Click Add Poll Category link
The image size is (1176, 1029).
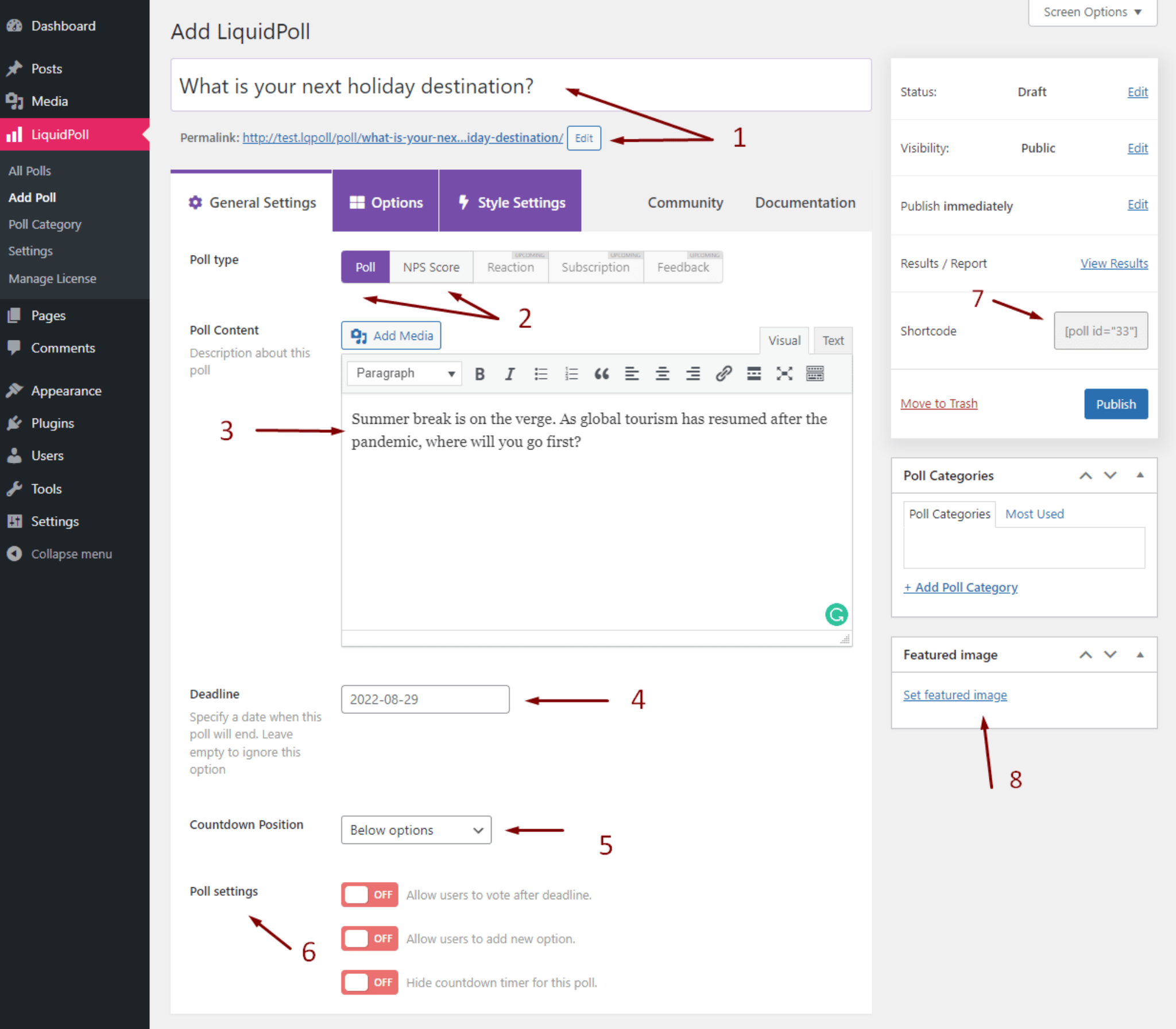961,587
